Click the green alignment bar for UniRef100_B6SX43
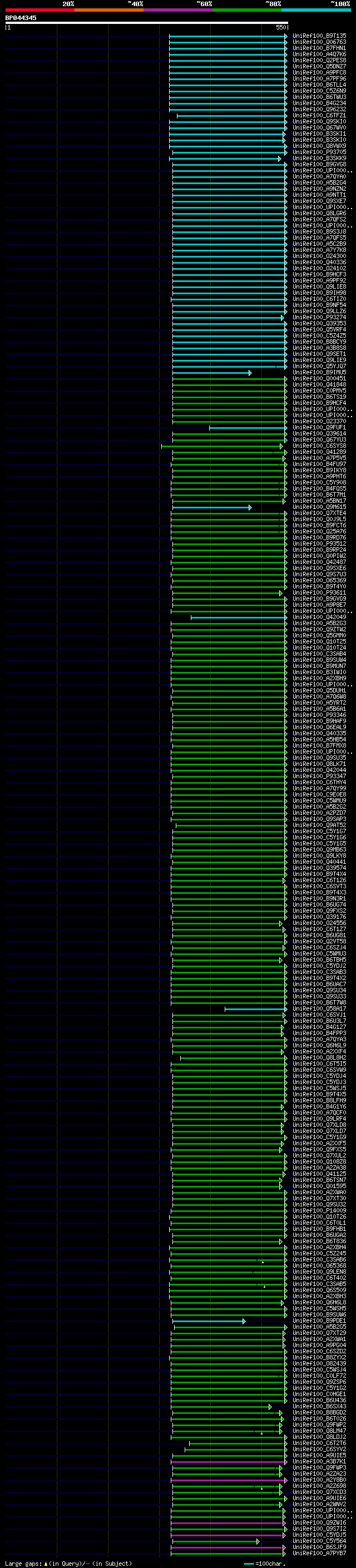This screenshot has width=356, height=1568. [222, 1407]
